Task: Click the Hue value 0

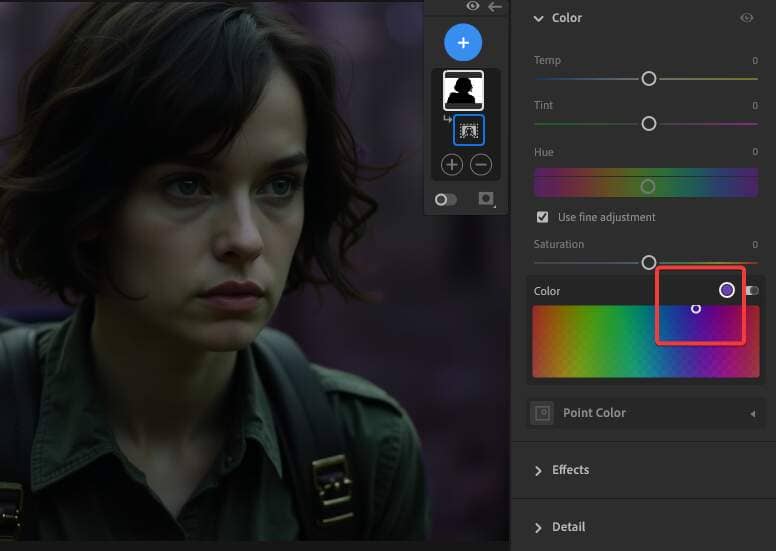Action: click(x=755, y=152)
